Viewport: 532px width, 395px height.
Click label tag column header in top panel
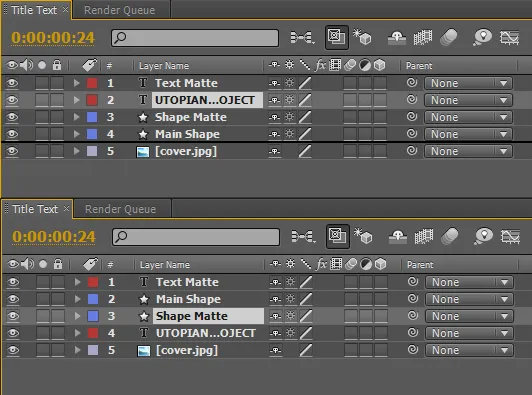pyautogui.click(x=90, y=65)
